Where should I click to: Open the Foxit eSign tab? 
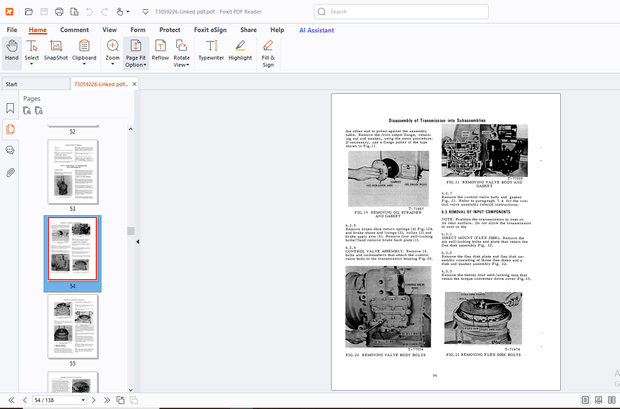tap(210, 30)
